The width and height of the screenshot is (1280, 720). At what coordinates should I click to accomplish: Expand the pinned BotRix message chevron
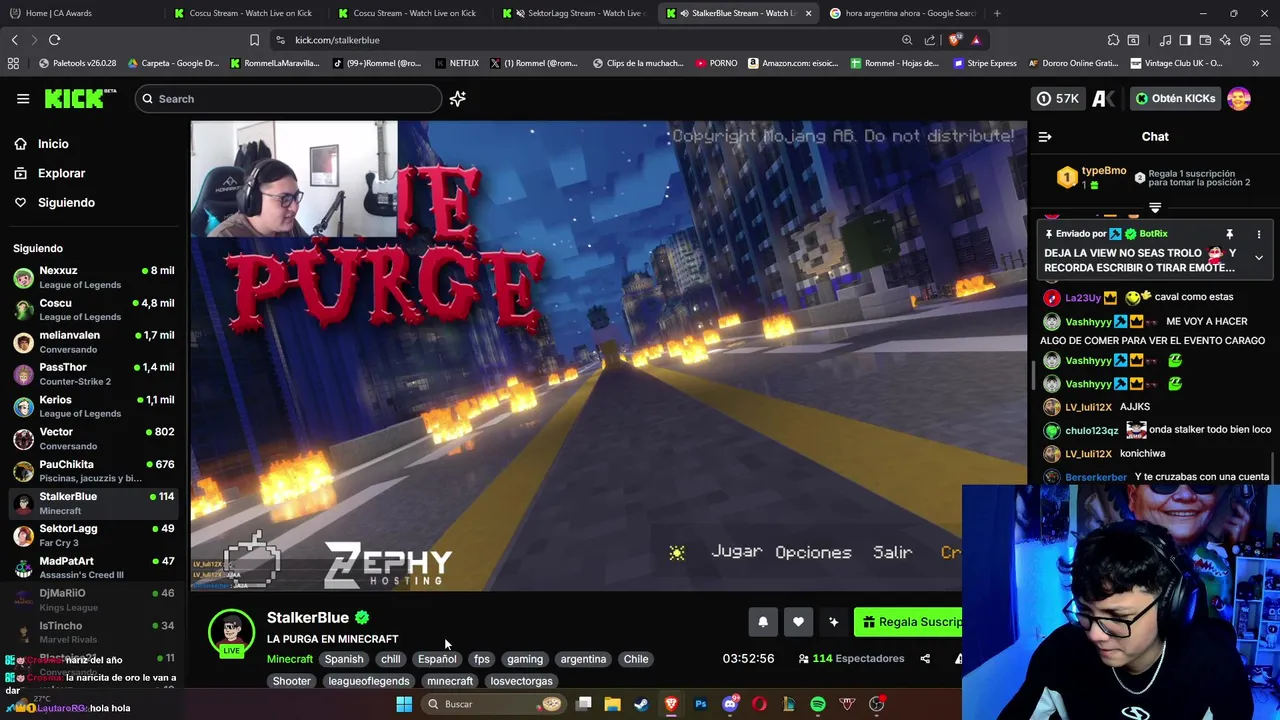click(x=1259, y=258)
